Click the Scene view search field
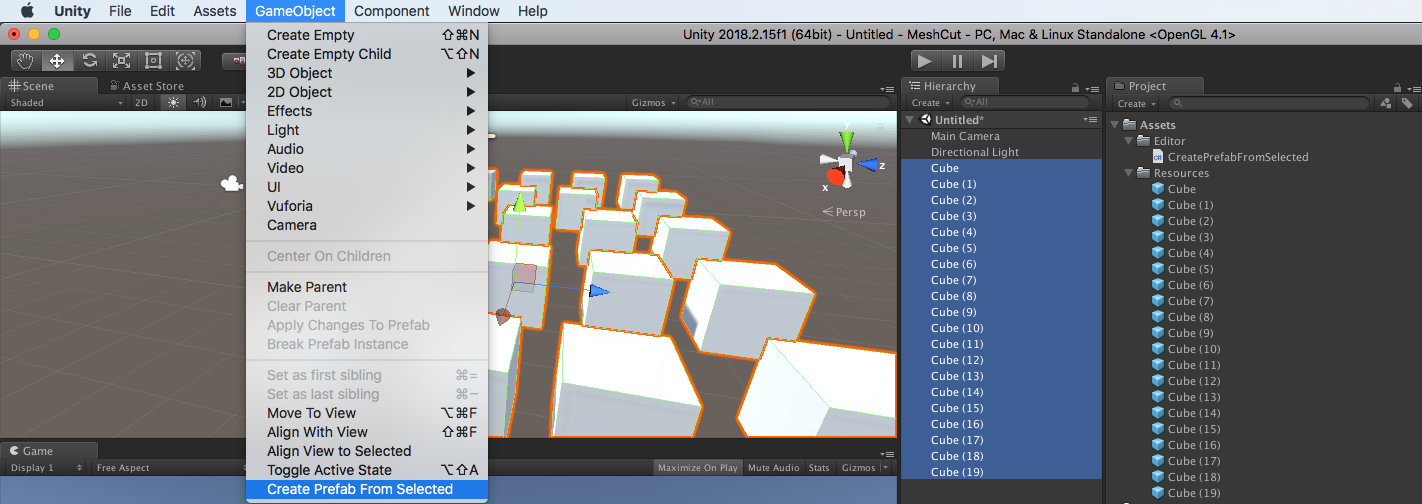 tap(789, 102)
